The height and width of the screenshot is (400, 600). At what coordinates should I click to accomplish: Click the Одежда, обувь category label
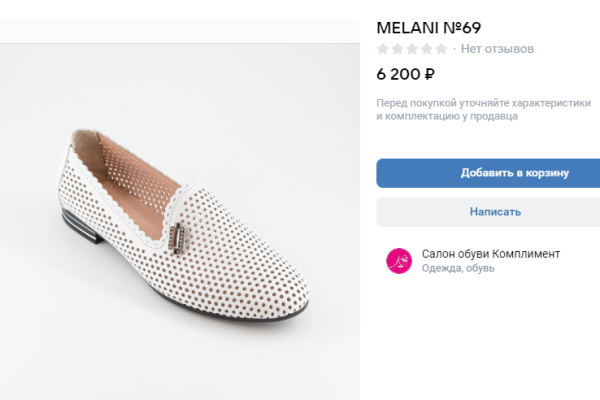click(463, 269)
